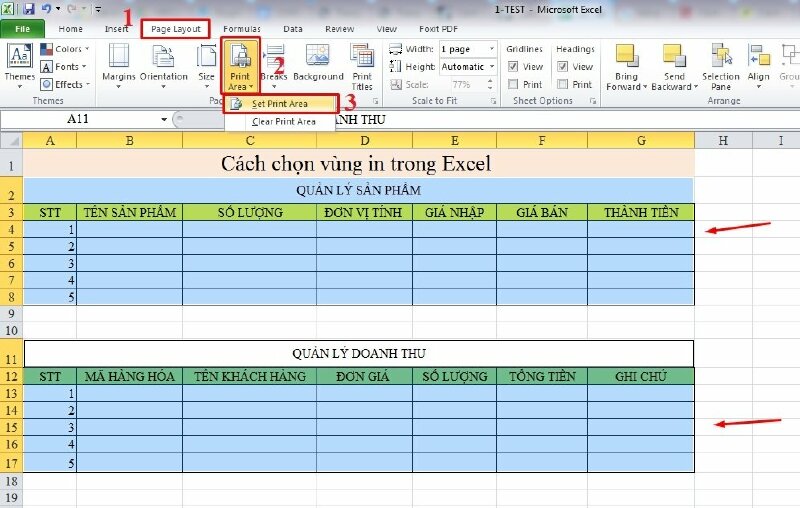Open theme Colors options

click(65, 49)
